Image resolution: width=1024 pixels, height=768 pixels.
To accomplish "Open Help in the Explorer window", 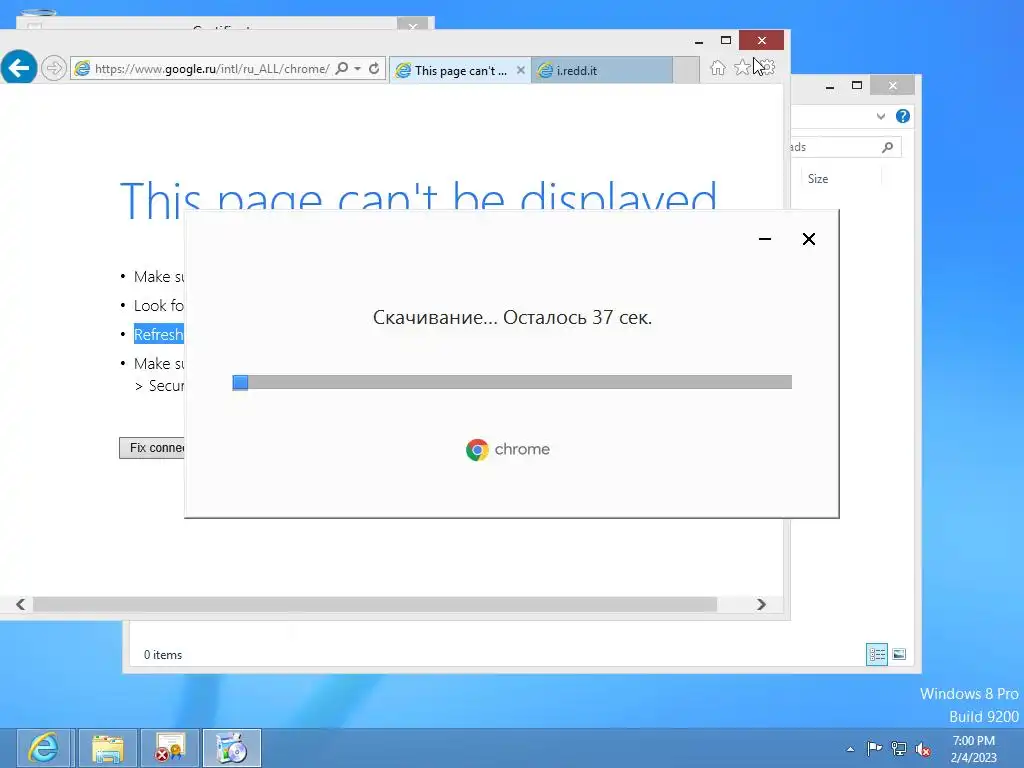I will pyautogui.click(x=903, y=116).
